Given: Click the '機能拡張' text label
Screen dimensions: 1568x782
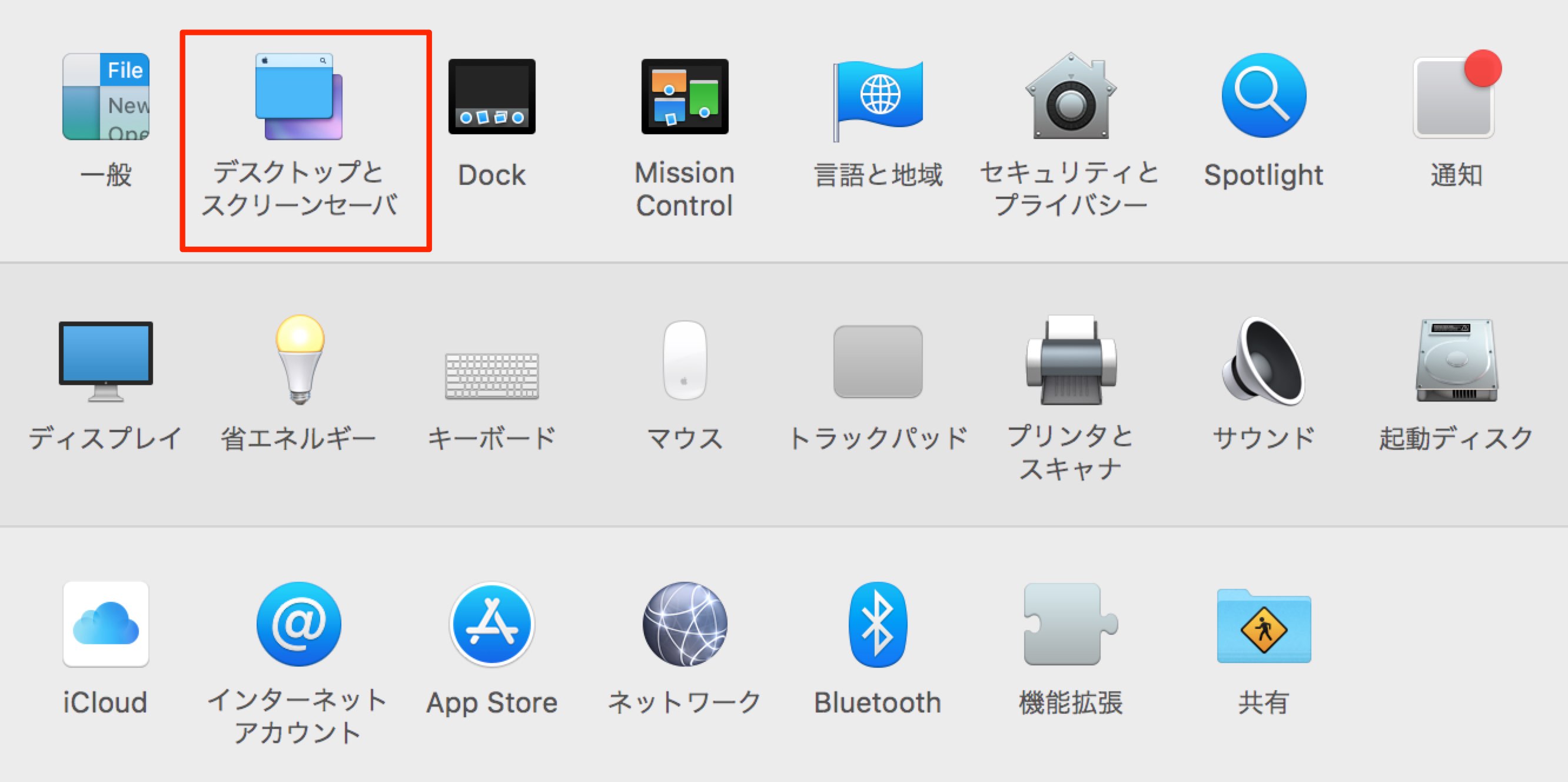Looking at the screenshot, I should (x=1071, y=703).
